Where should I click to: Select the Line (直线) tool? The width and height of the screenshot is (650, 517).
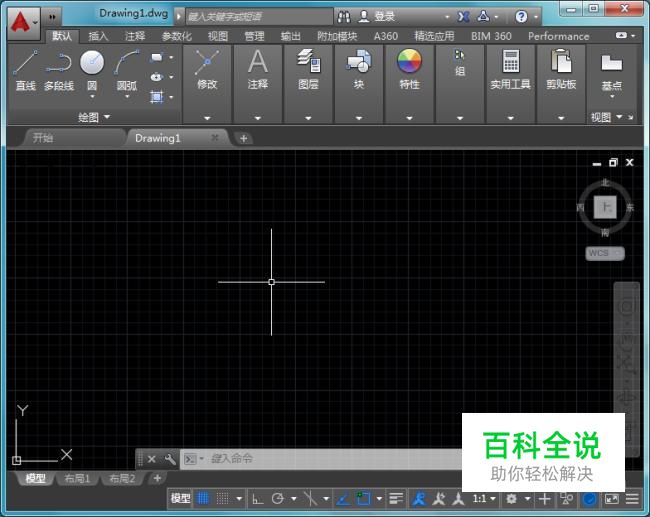click(26, 70)
